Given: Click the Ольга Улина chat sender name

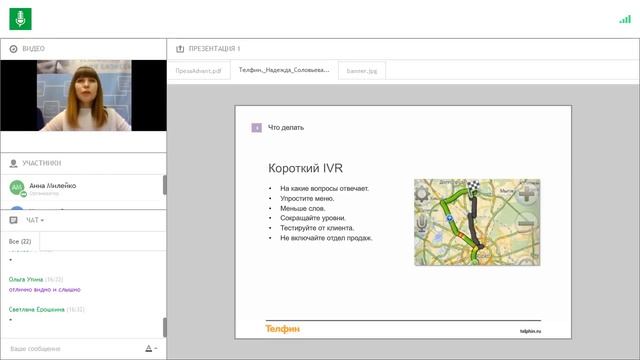Looking at the screenshot, I should (x=26, y=280).
